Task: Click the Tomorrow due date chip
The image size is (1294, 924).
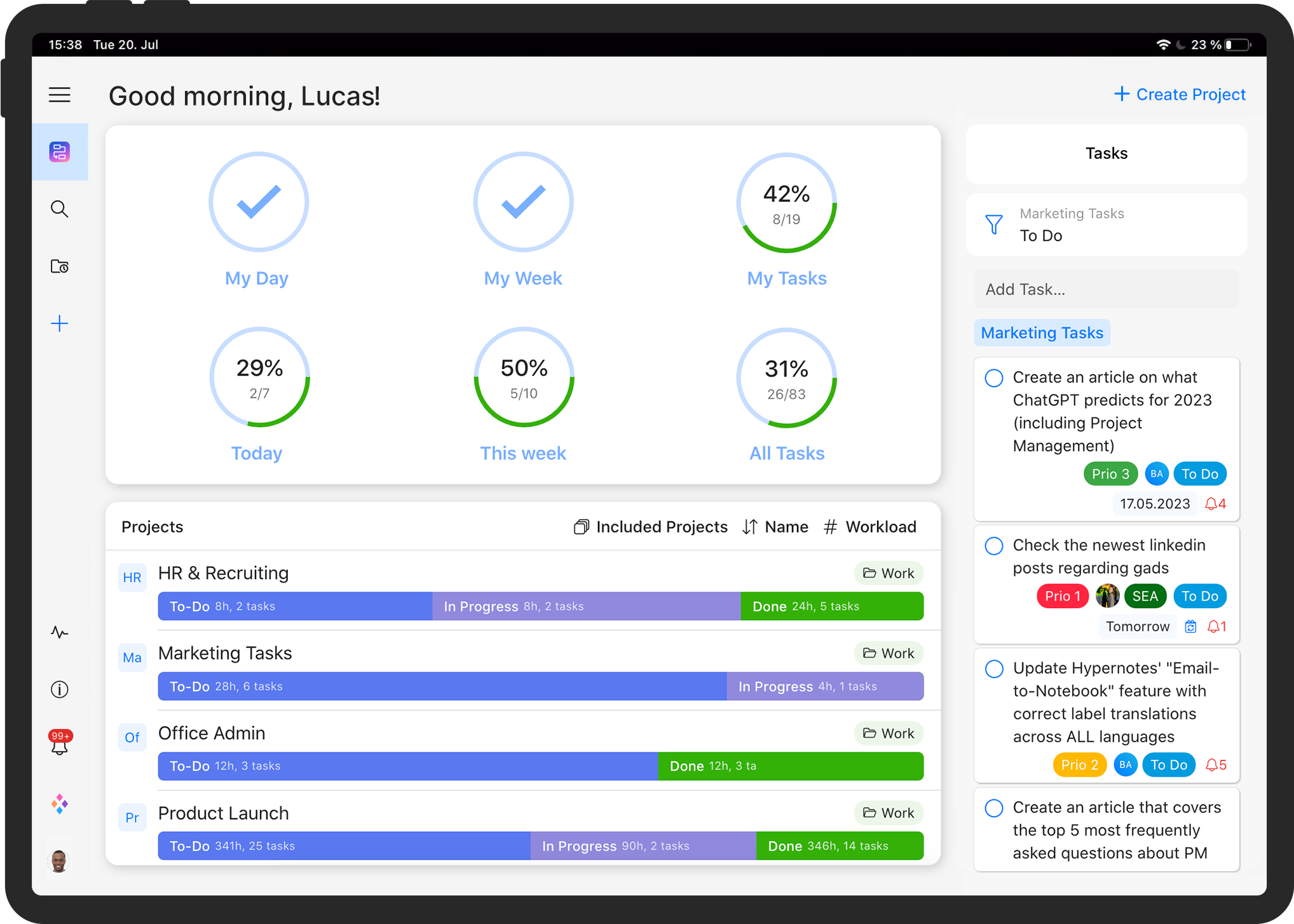Action: tap(1138, 627)
